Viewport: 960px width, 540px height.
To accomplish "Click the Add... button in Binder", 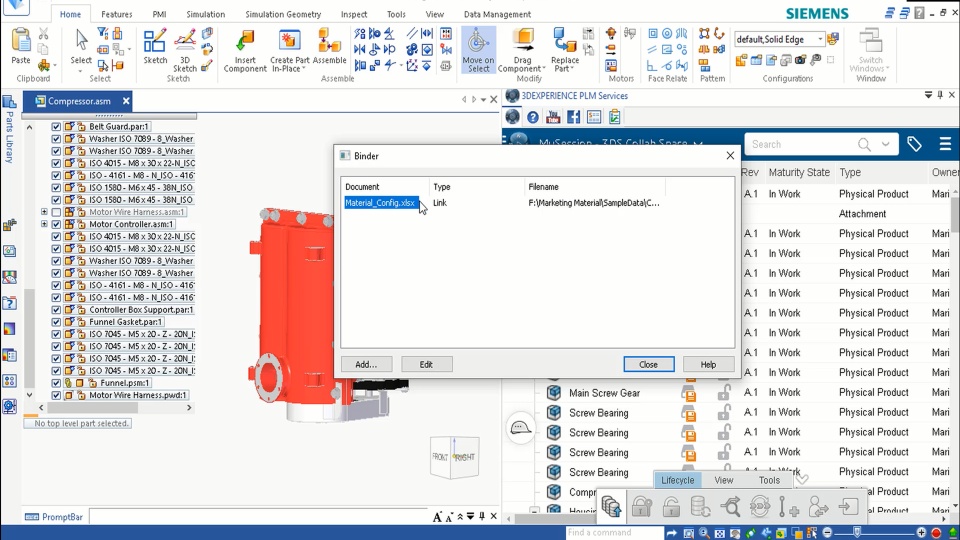I will click(x=366, y=364).
